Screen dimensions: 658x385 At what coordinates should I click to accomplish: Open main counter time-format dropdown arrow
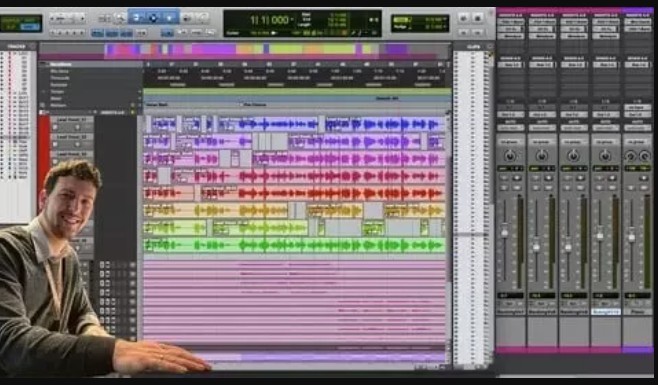click(292, 20)
